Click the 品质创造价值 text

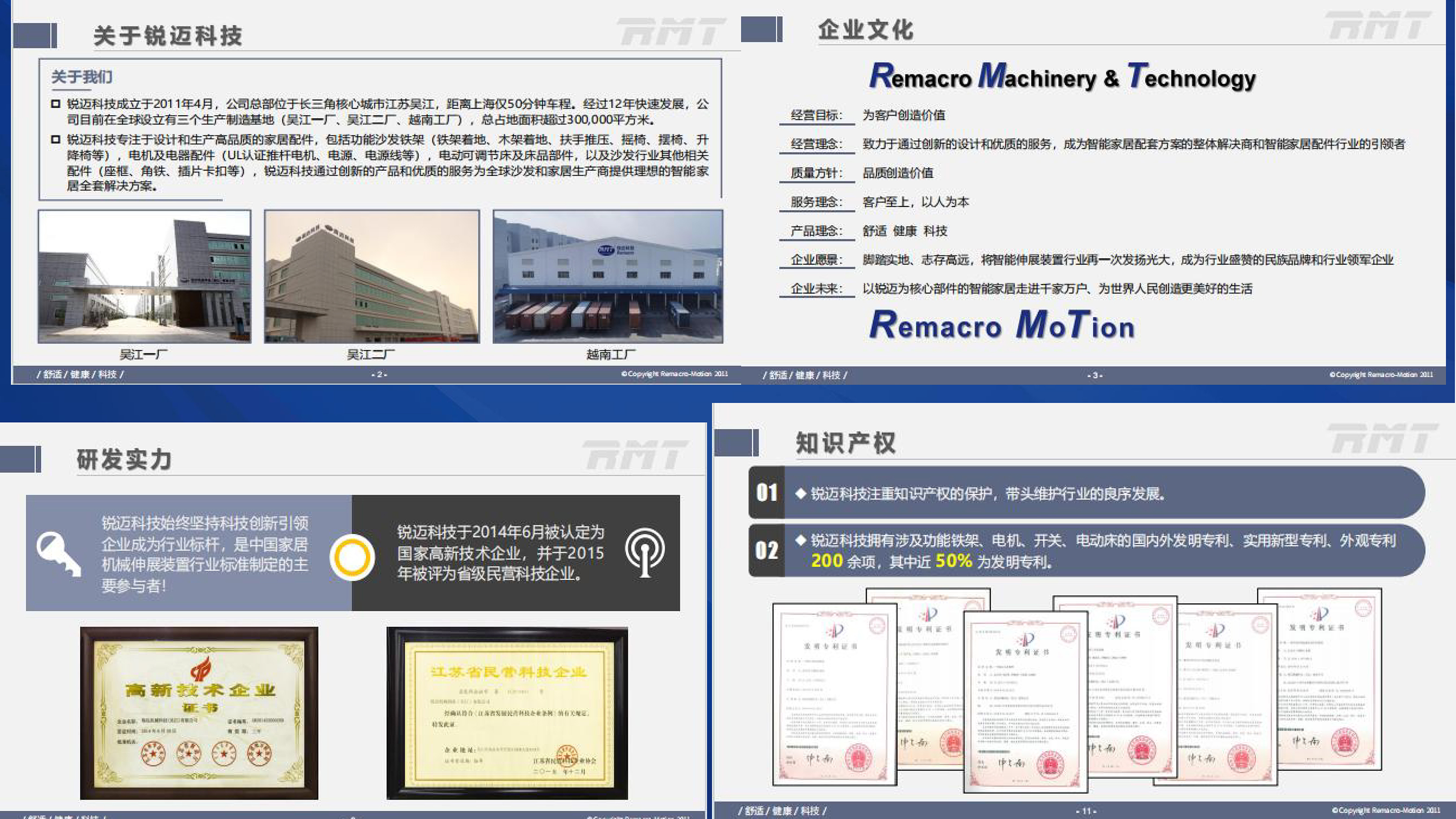tap(898, 173)
